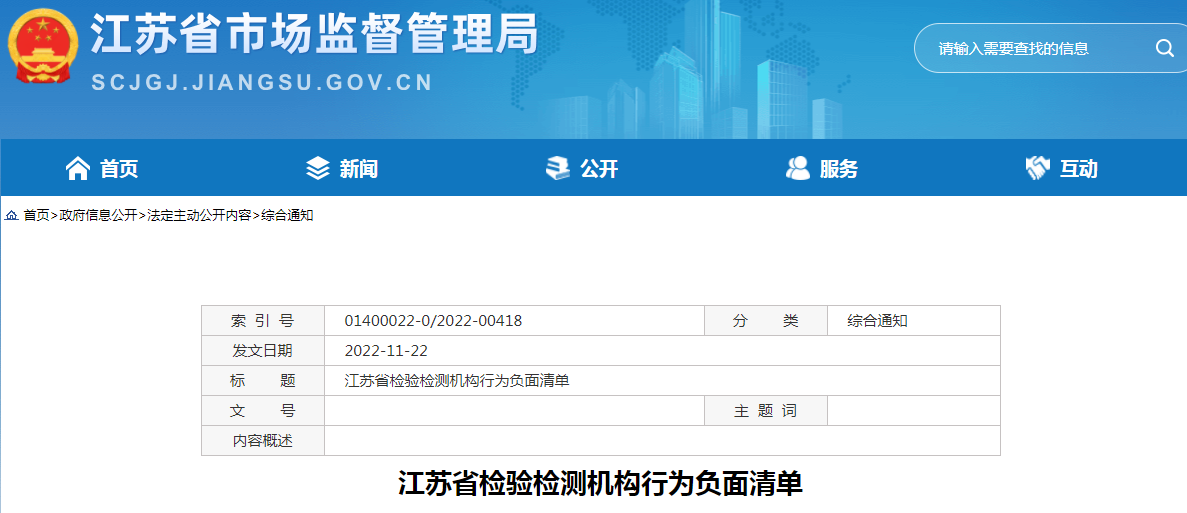1187x513 pixels.
Task: Click the 分类 label cell
Action: tap(765, 321)
